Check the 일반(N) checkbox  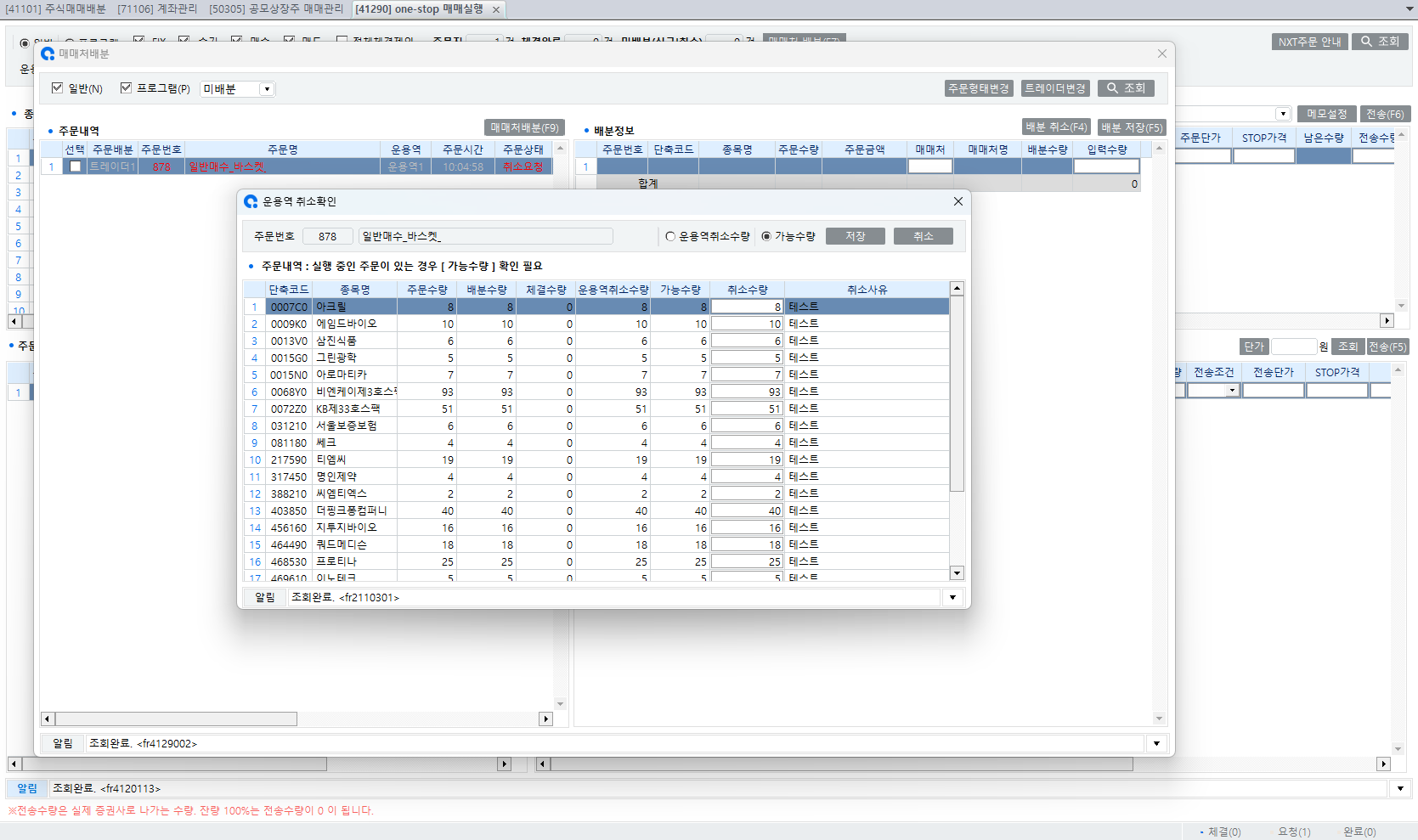coord(58,87)
